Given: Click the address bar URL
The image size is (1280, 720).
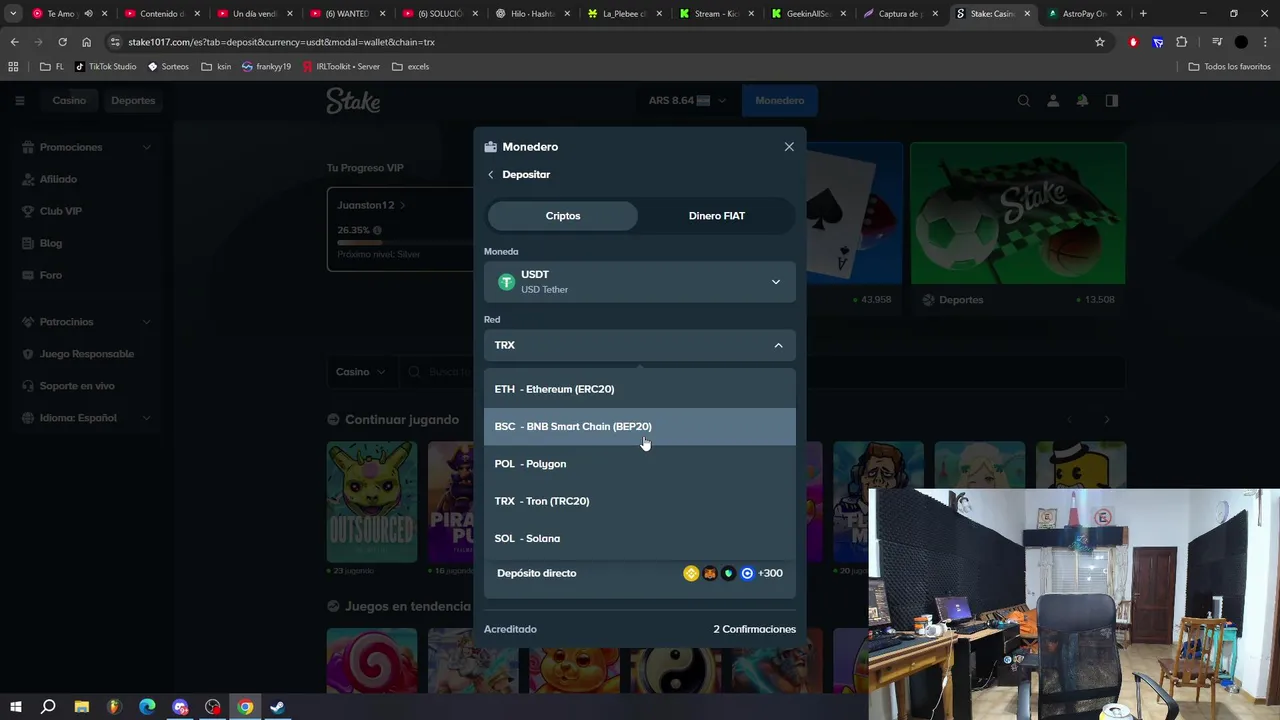Looking at the screenshot, I should (x=281, y=42).
